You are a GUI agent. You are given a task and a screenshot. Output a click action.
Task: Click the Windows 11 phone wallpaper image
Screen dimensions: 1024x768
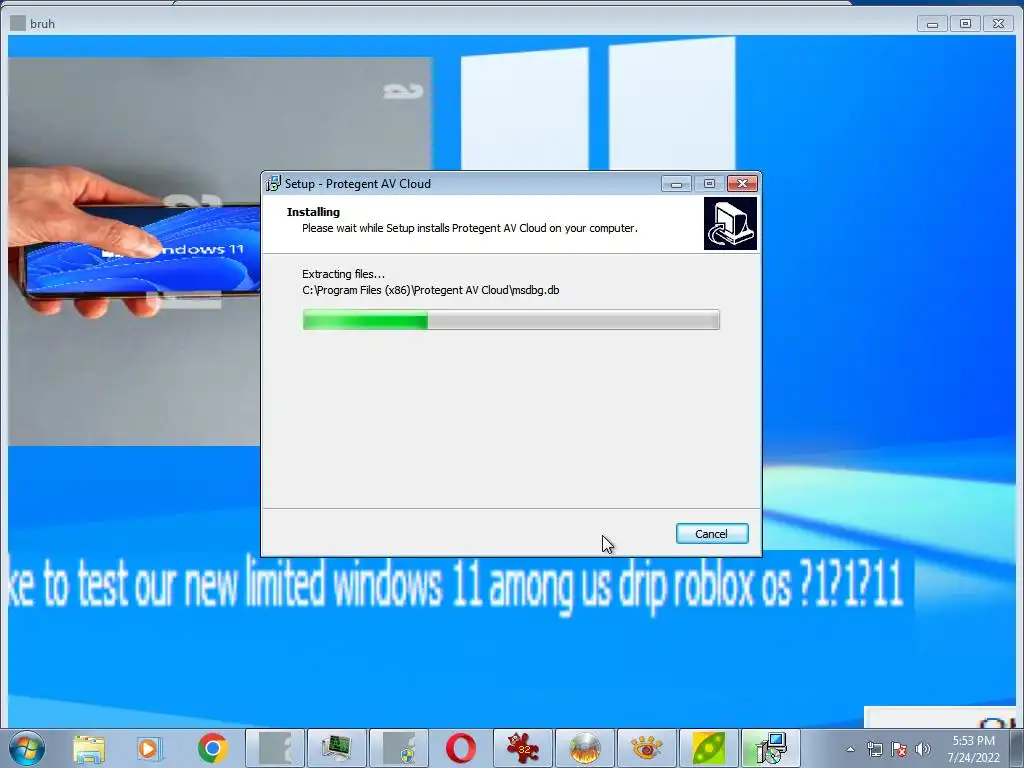pos(134,251)
